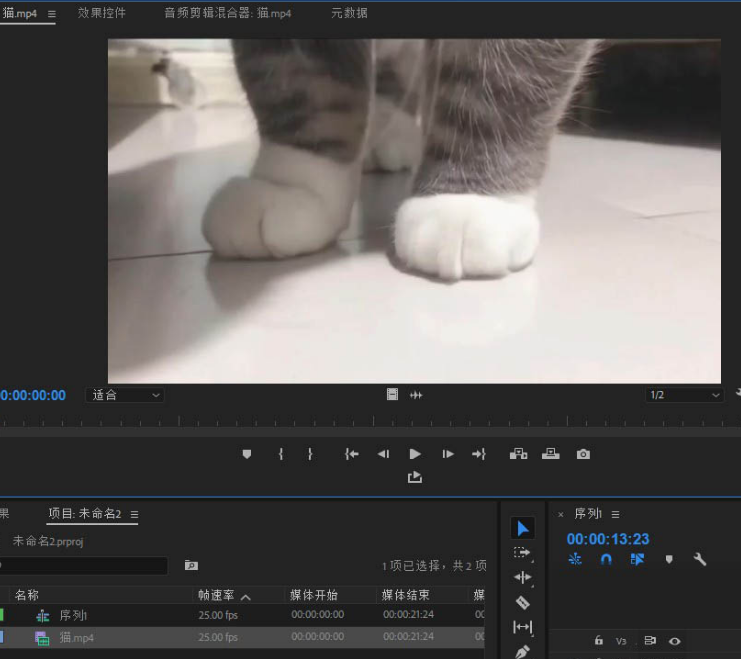Mark In point with brace icon
741x659 pixels.
tap(281, 454)
